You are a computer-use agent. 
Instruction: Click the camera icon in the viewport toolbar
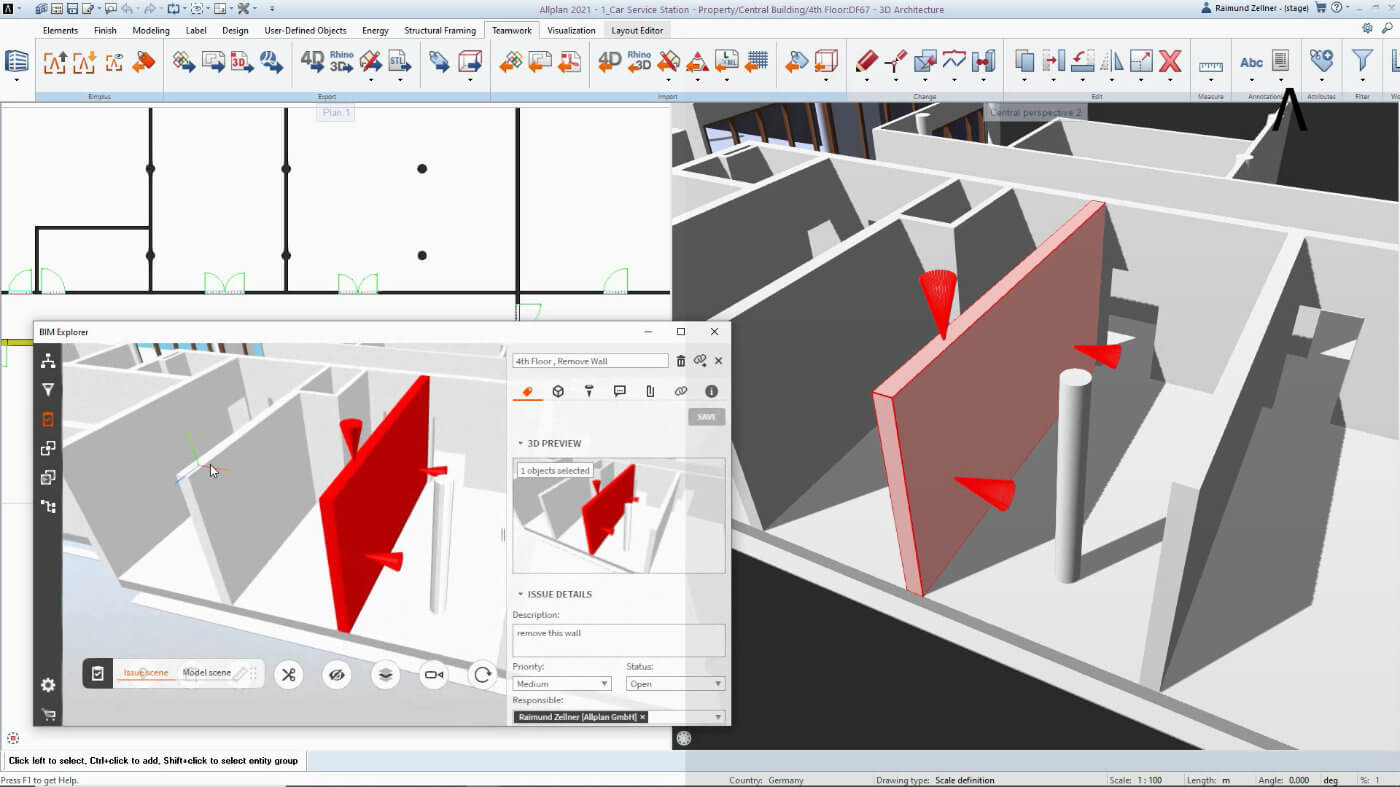pos(434,674)
